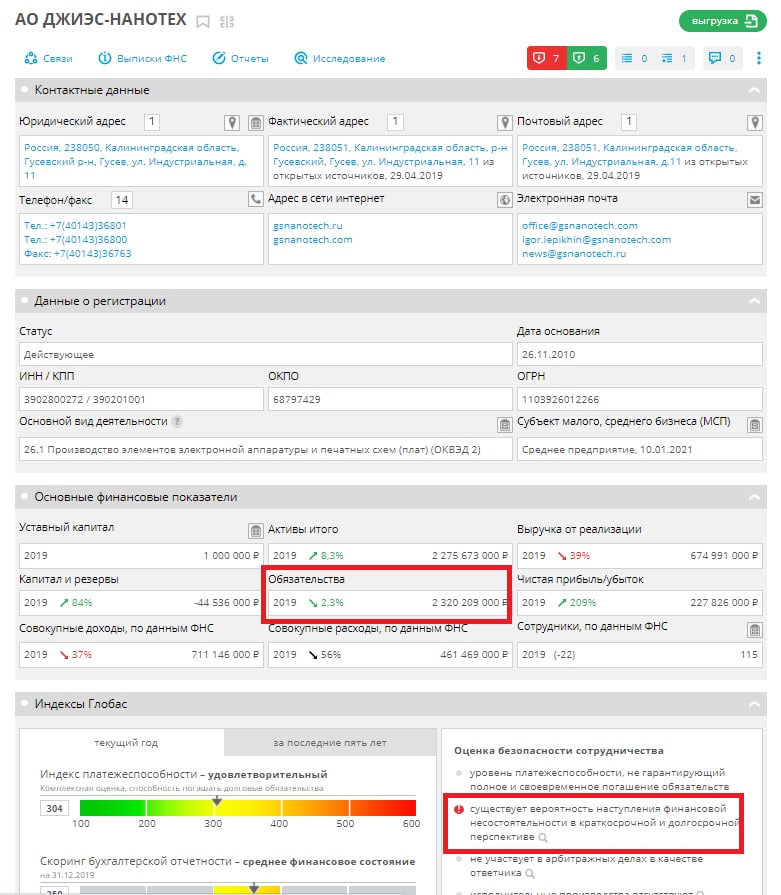Open magnifier next to арбитражных делах item

tap(530, 873)
